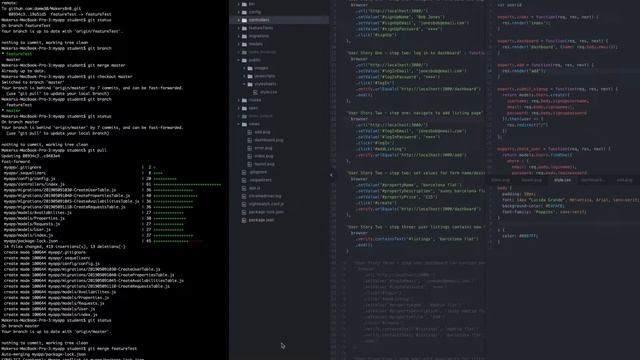Click the featureTests folder icon
The image size is (640, 360).
[244, 28]
